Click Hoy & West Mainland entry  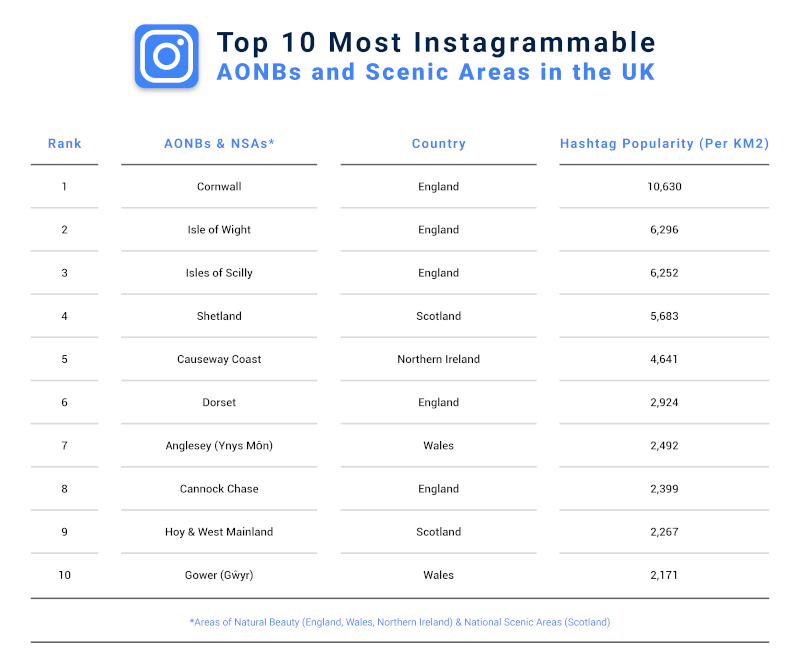(219, 532)
